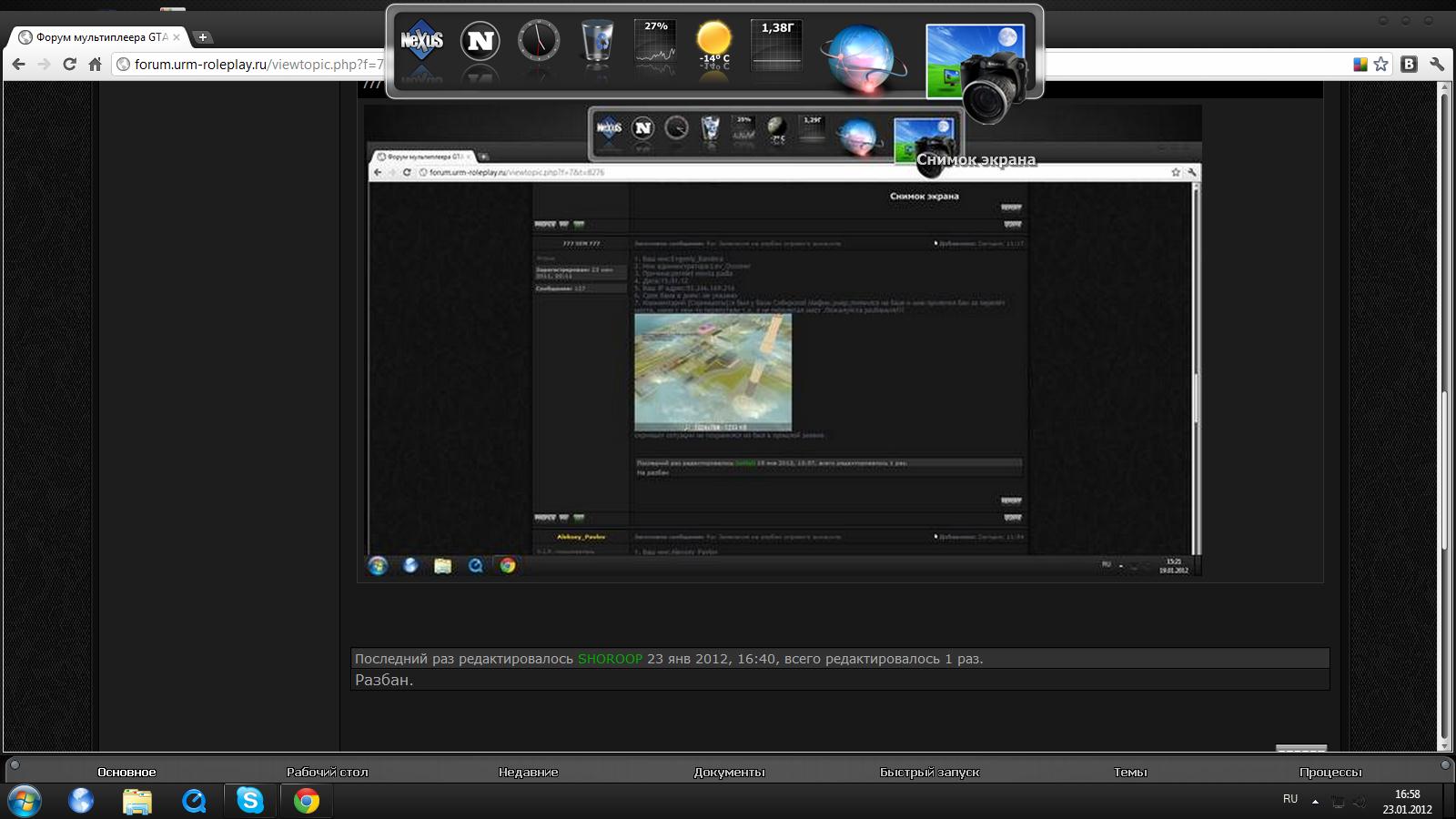Screen dimensions: 1456x819
Task: Click the VK extension button in Chrome
Action: click(1409, 64)
